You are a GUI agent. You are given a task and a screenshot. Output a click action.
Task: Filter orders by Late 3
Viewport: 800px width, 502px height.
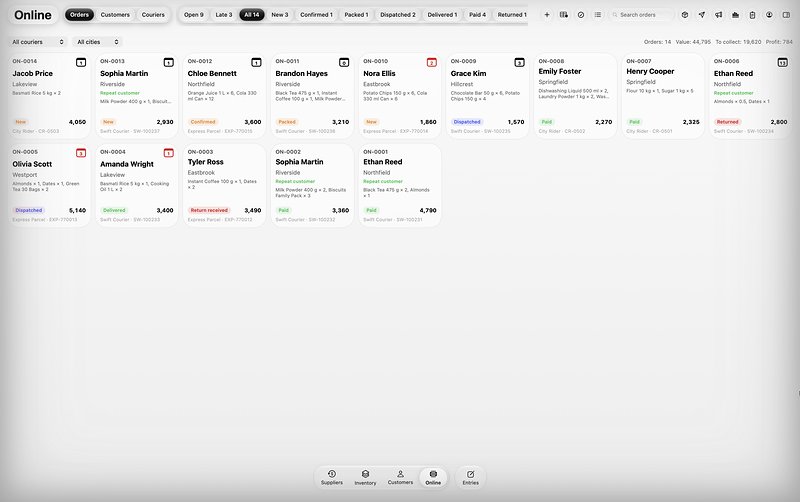pos(223,15)
